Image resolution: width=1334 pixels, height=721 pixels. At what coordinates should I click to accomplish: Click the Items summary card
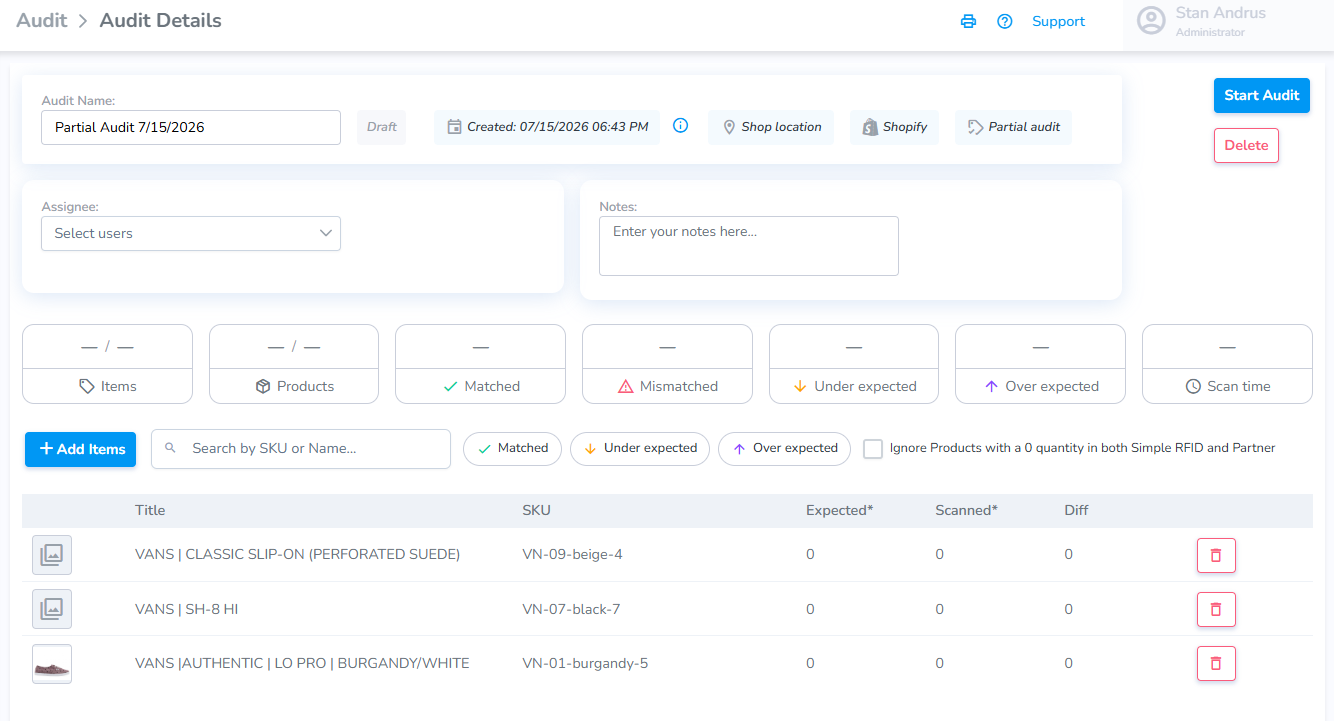pos(107,364)
